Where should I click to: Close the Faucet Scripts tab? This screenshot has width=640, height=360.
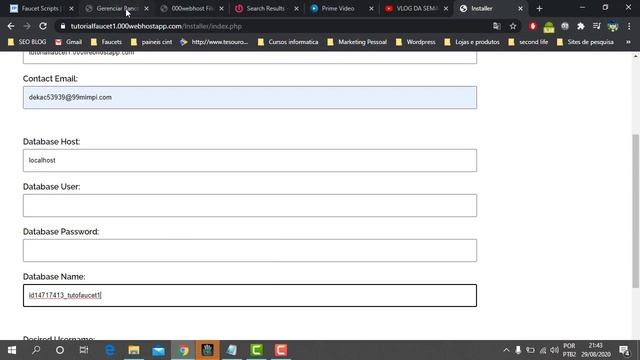71,8
